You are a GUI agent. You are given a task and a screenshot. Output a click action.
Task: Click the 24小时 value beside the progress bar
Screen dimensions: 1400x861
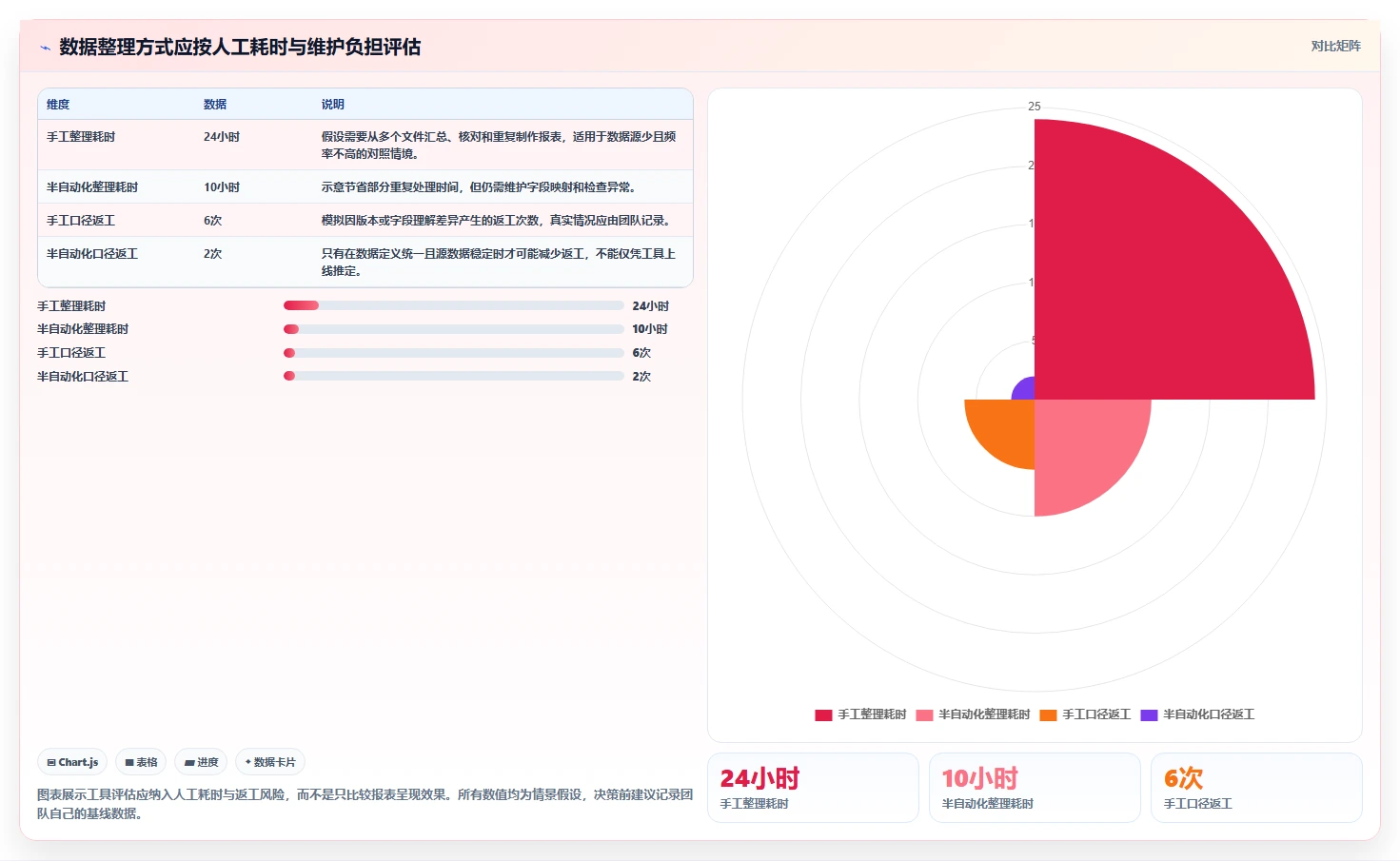[x=651, y=306]
